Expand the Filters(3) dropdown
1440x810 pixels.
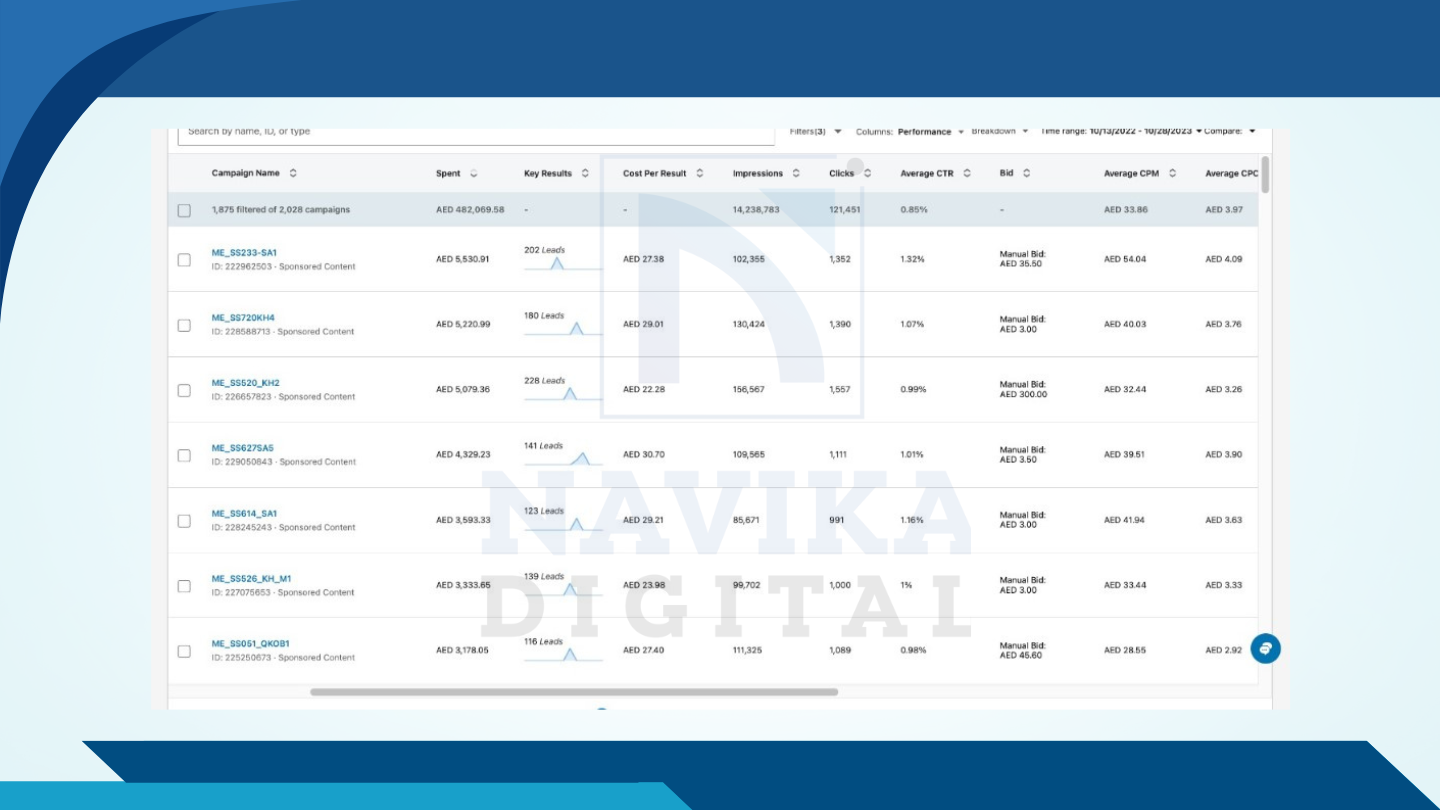(x=815, y=131)
